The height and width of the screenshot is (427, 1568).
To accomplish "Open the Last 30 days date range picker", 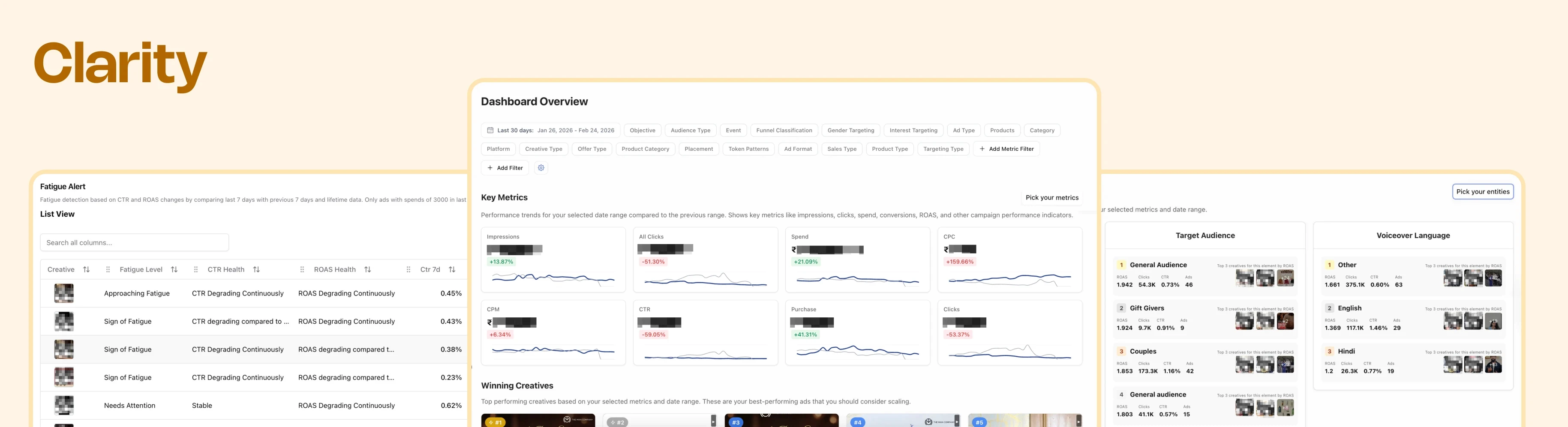I will tap(550, 130).
